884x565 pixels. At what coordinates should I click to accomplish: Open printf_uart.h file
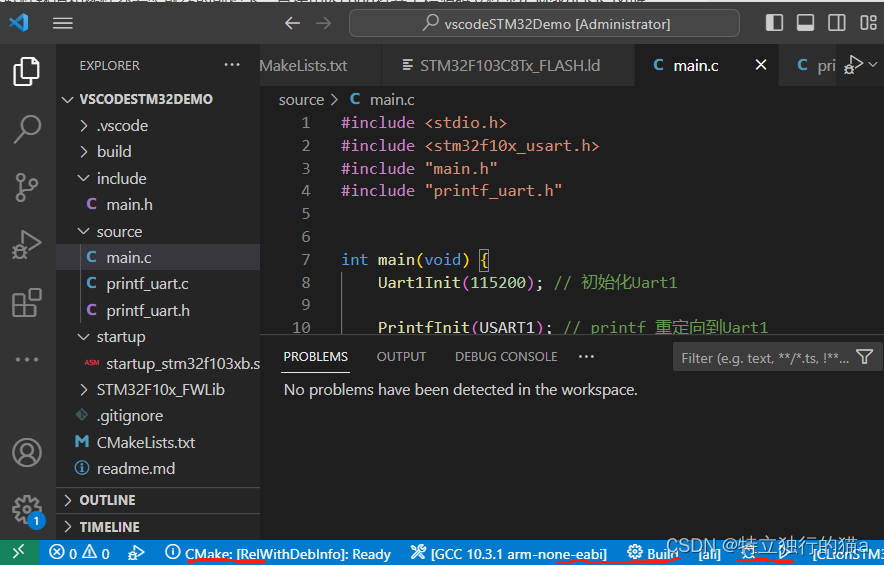tap(158, 310)
